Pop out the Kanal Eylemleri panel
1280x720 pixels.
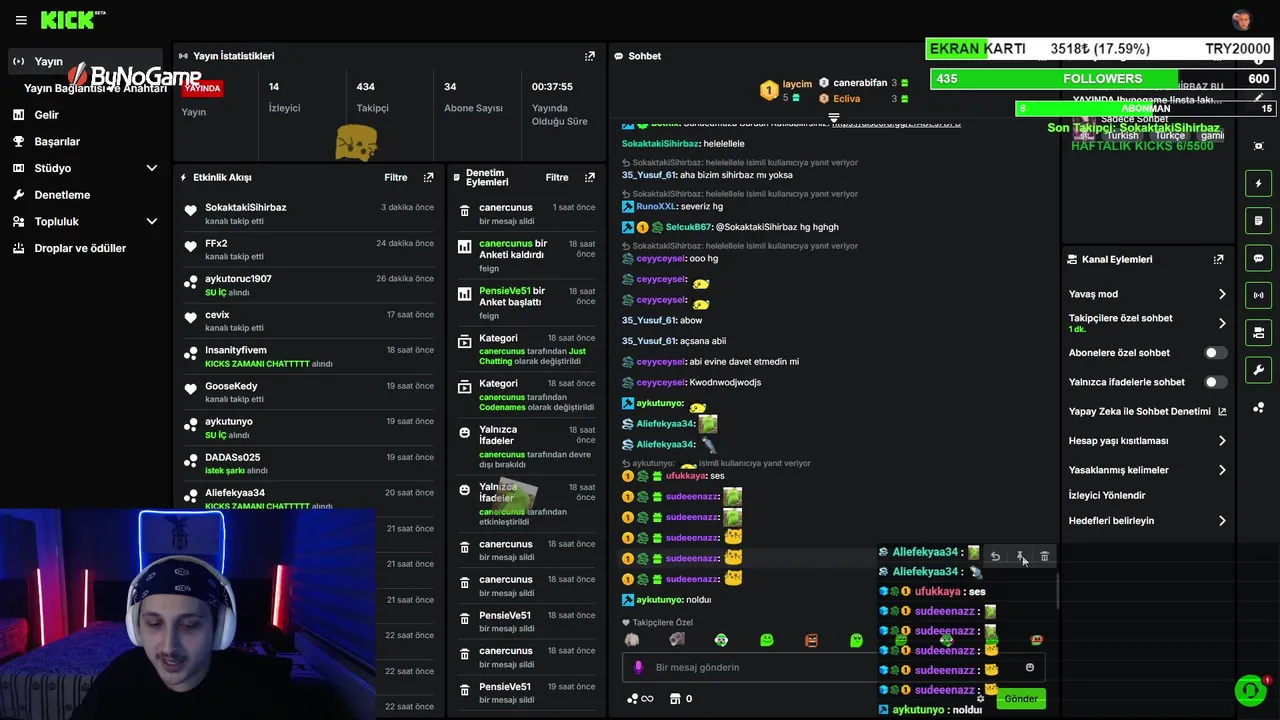(x=1218, y=259)
